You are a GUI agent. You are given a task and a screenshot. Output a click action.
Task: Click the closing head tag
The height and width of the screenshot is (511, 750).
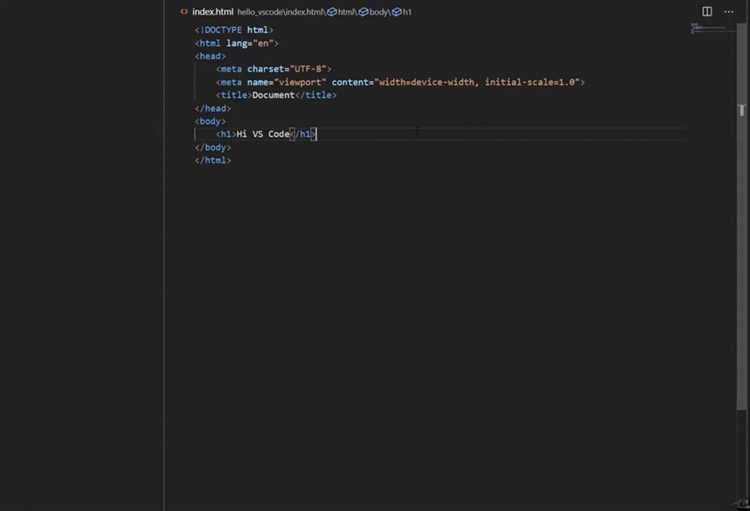(213, 108)
